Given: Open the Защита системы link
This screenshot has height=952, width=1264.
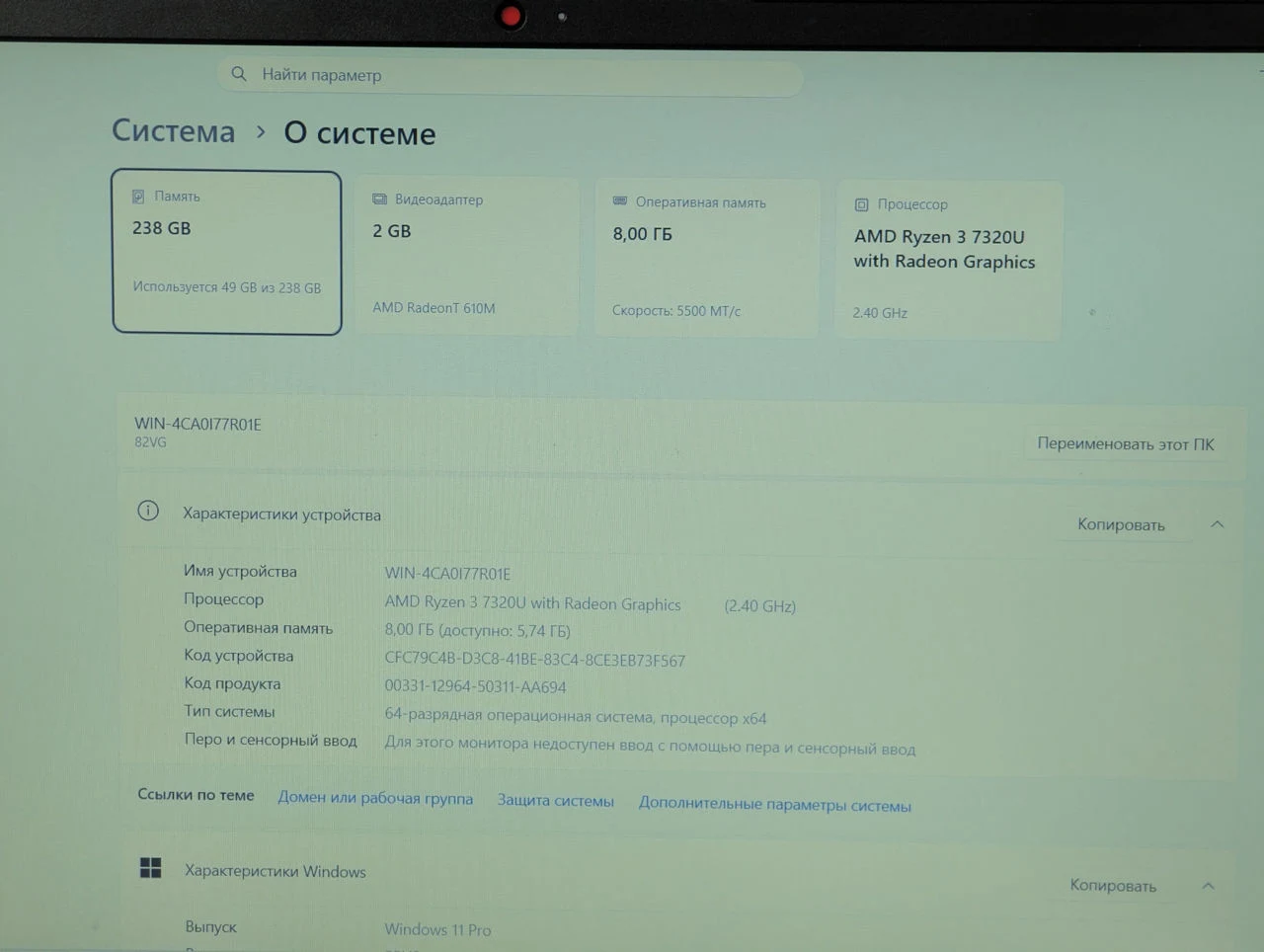Looking at the screenshot, I should coord(556,801).
